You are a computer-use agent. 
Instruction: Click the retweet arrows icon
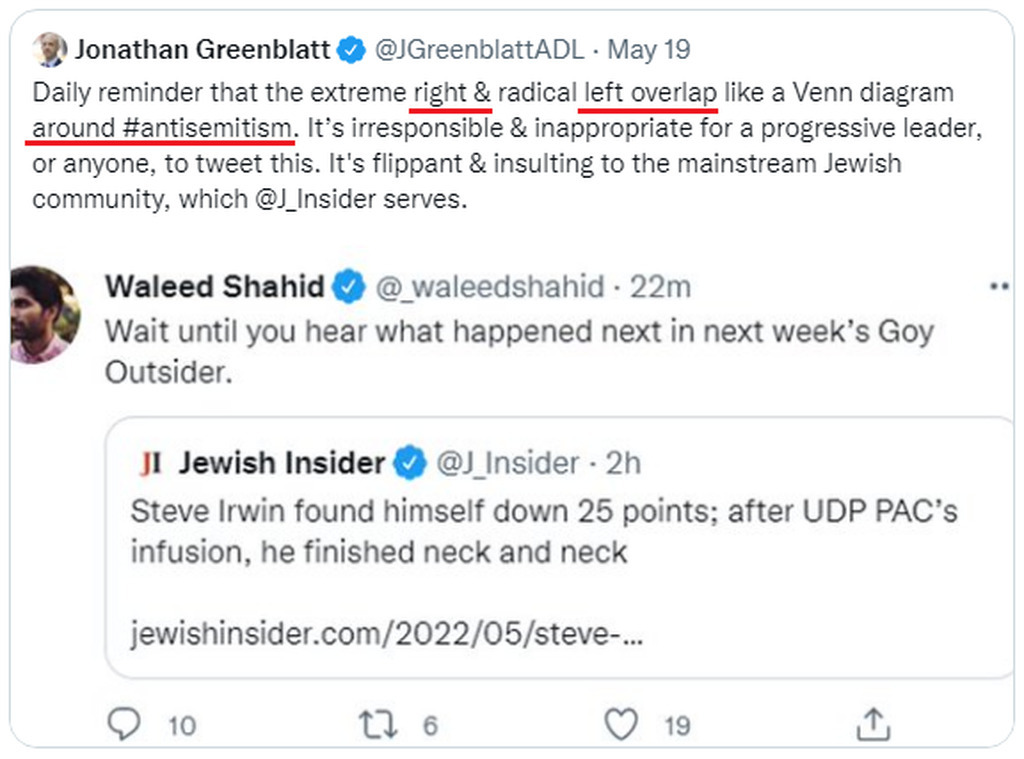(x=378, y=725)
